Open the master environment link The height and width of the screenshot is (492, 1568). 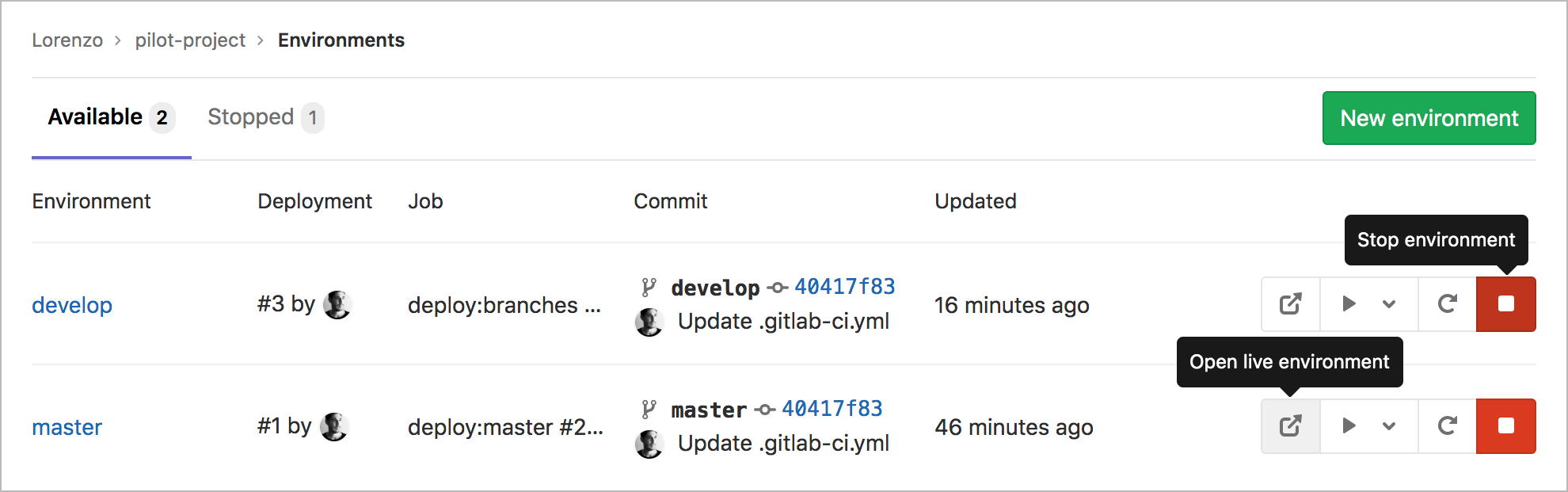(x=67, y=427)
